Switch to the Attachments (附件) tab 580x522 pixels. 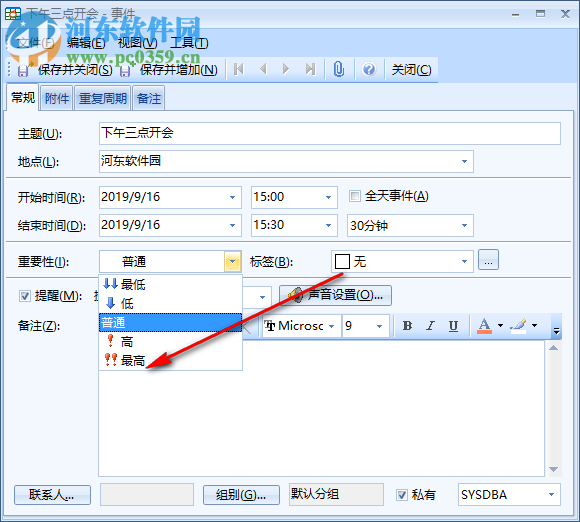tap(57, 98)
